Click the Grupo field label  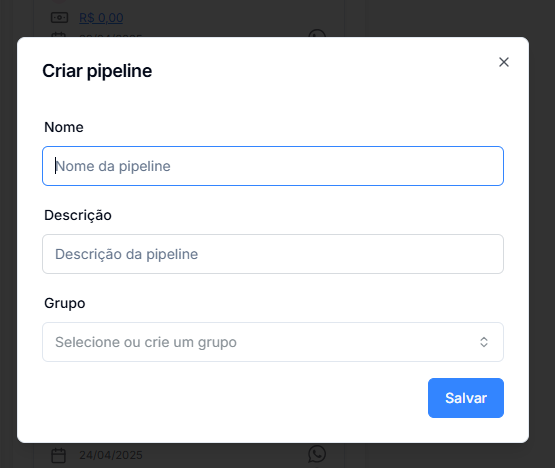coord(65,303)
